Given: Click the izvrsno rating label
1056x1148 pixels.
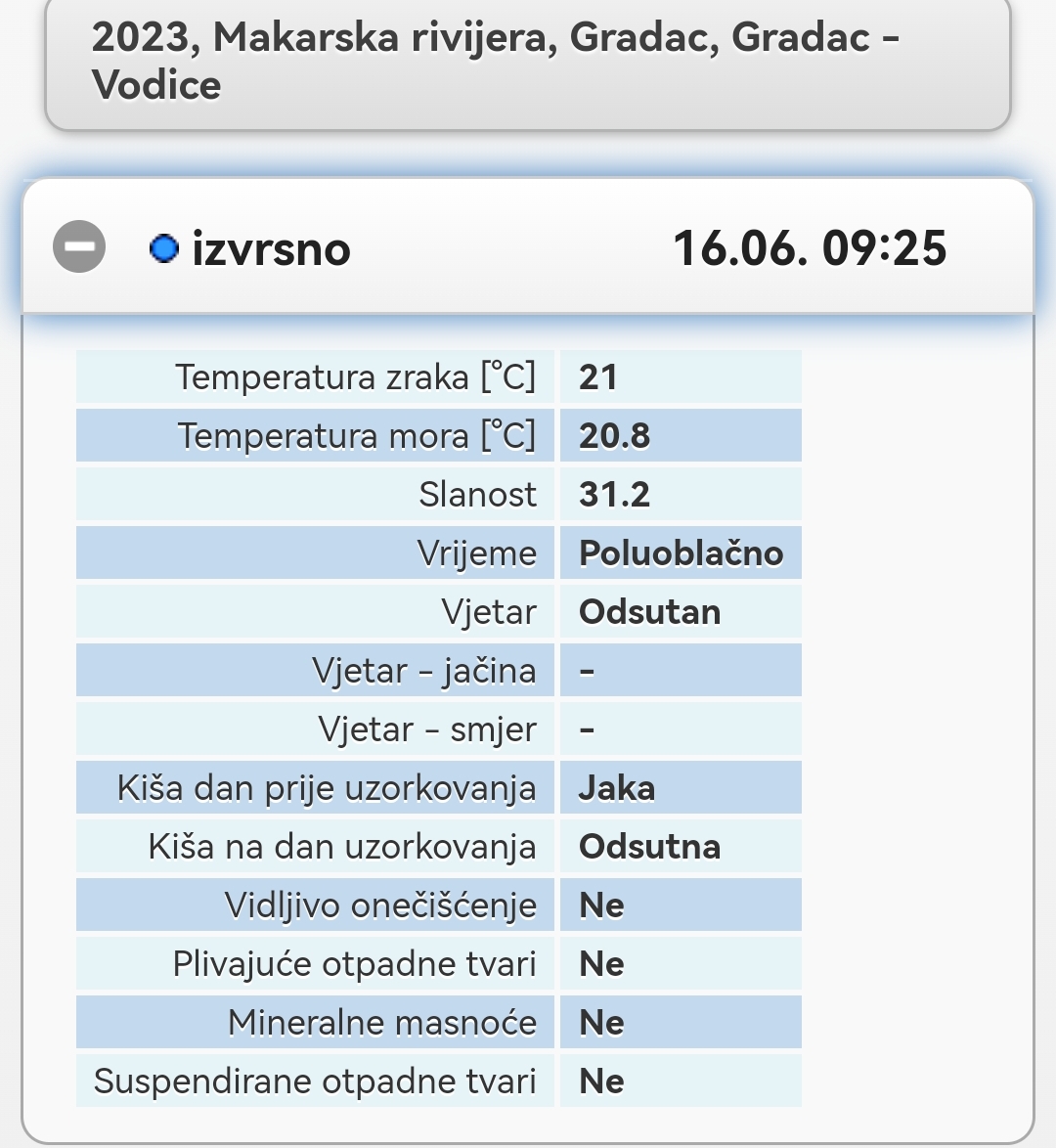Looking at the screenshot, I should [271, 249].
